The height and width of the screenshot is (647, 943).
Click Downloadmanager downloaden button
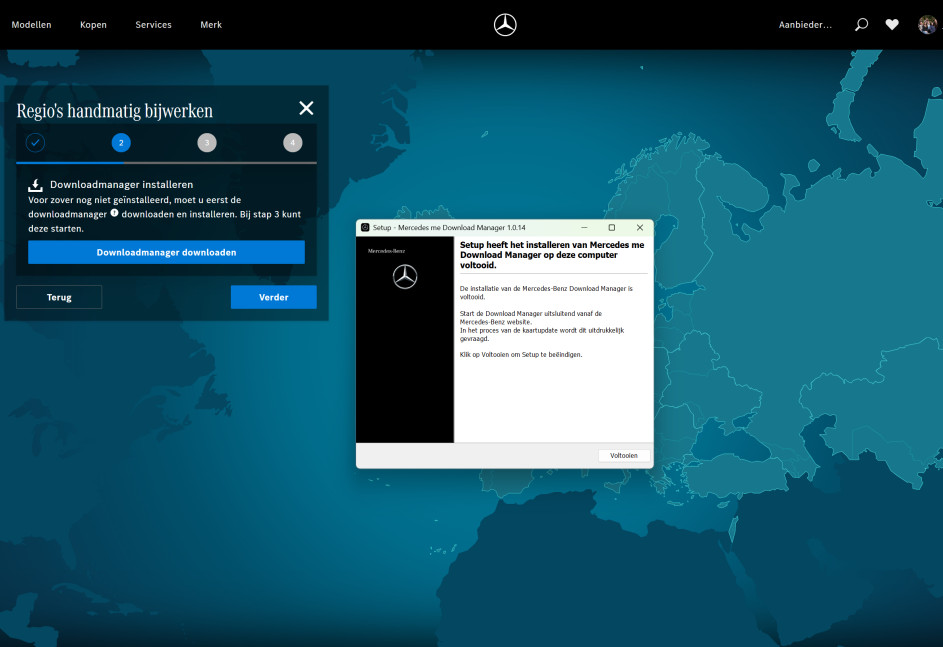click(x=167, y=253)
